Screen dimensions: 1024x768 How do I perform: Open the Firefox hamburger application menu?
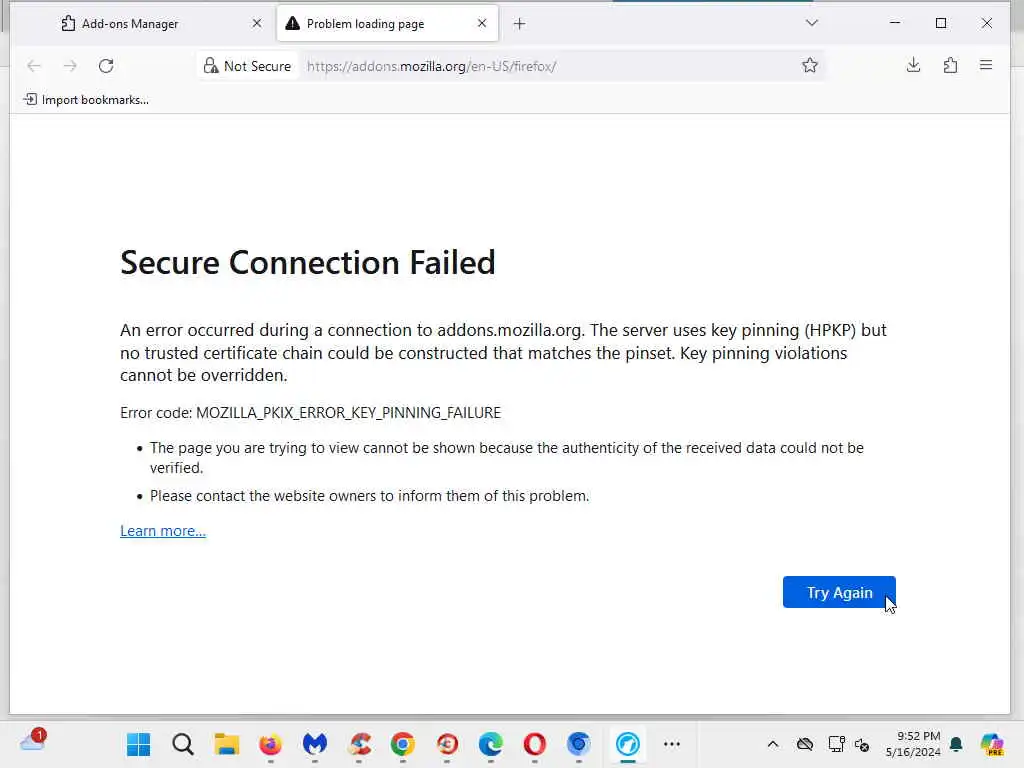click(986, 66)
